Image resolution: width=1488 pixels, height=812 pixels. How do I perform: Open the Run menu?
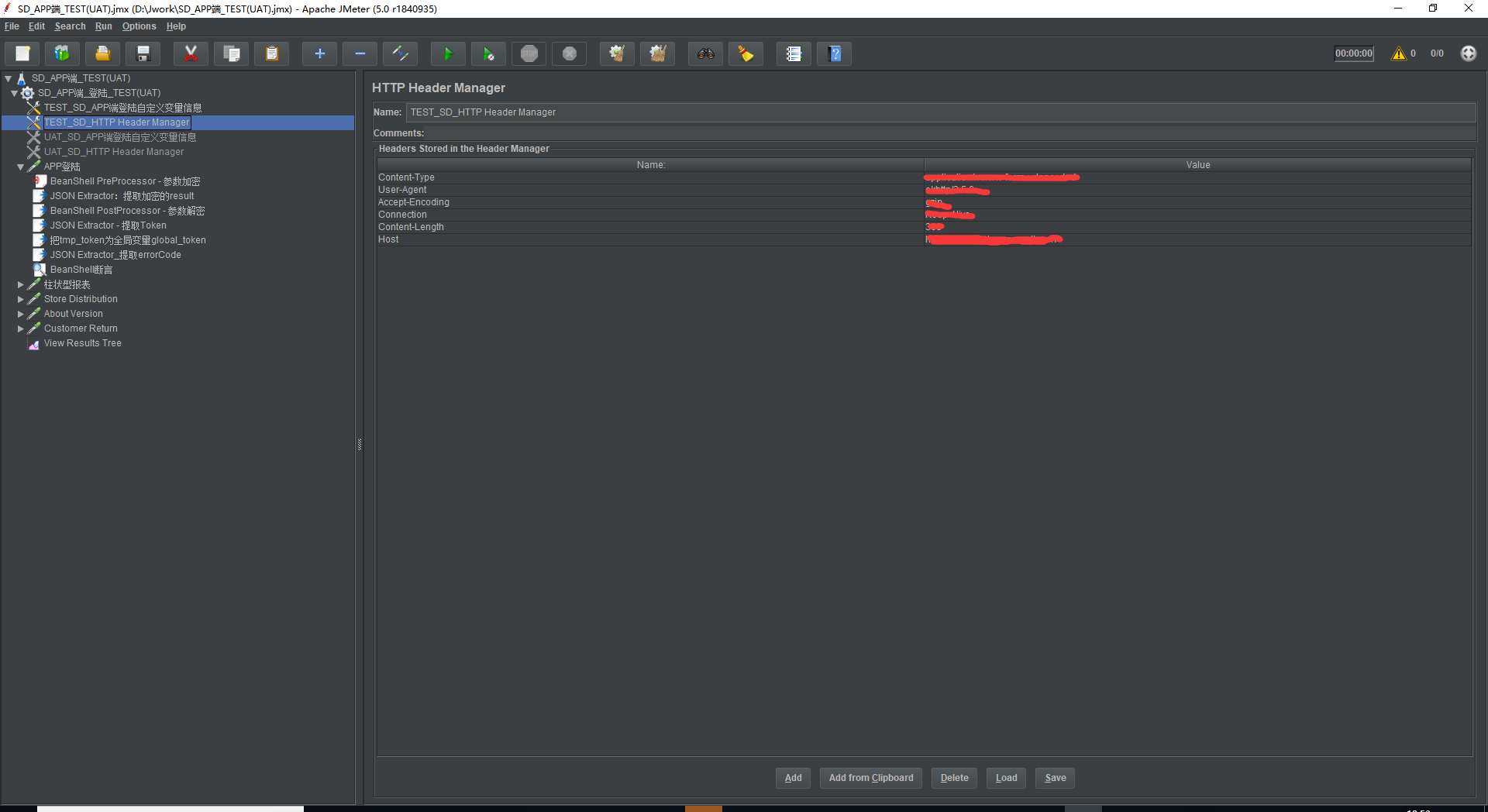[x=103, y=26]
